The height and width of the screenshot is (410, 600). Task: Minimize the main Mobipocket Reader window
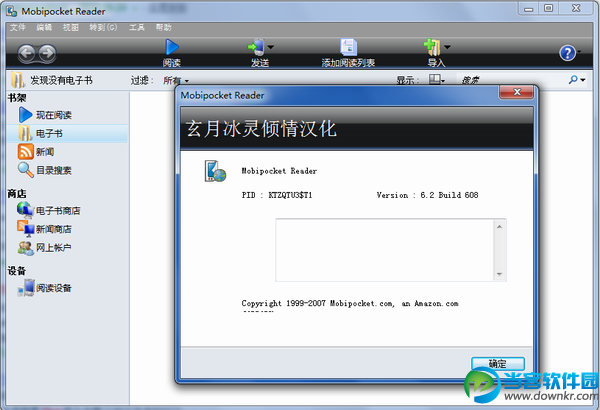pos(528,8)
